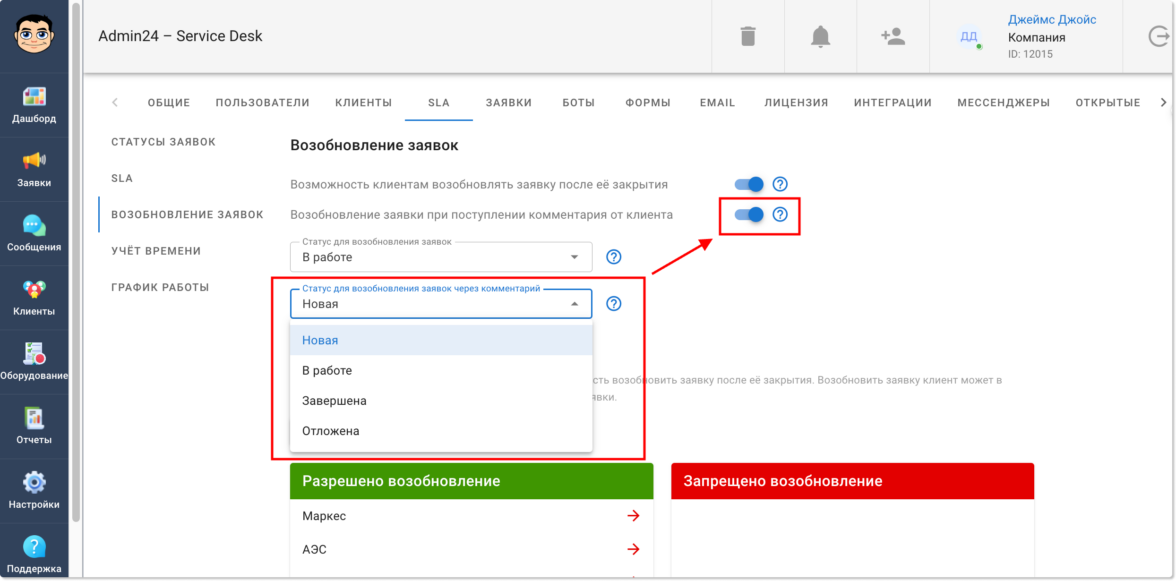
Task: Toggle reopening on client comment
Action: point(748,214)
